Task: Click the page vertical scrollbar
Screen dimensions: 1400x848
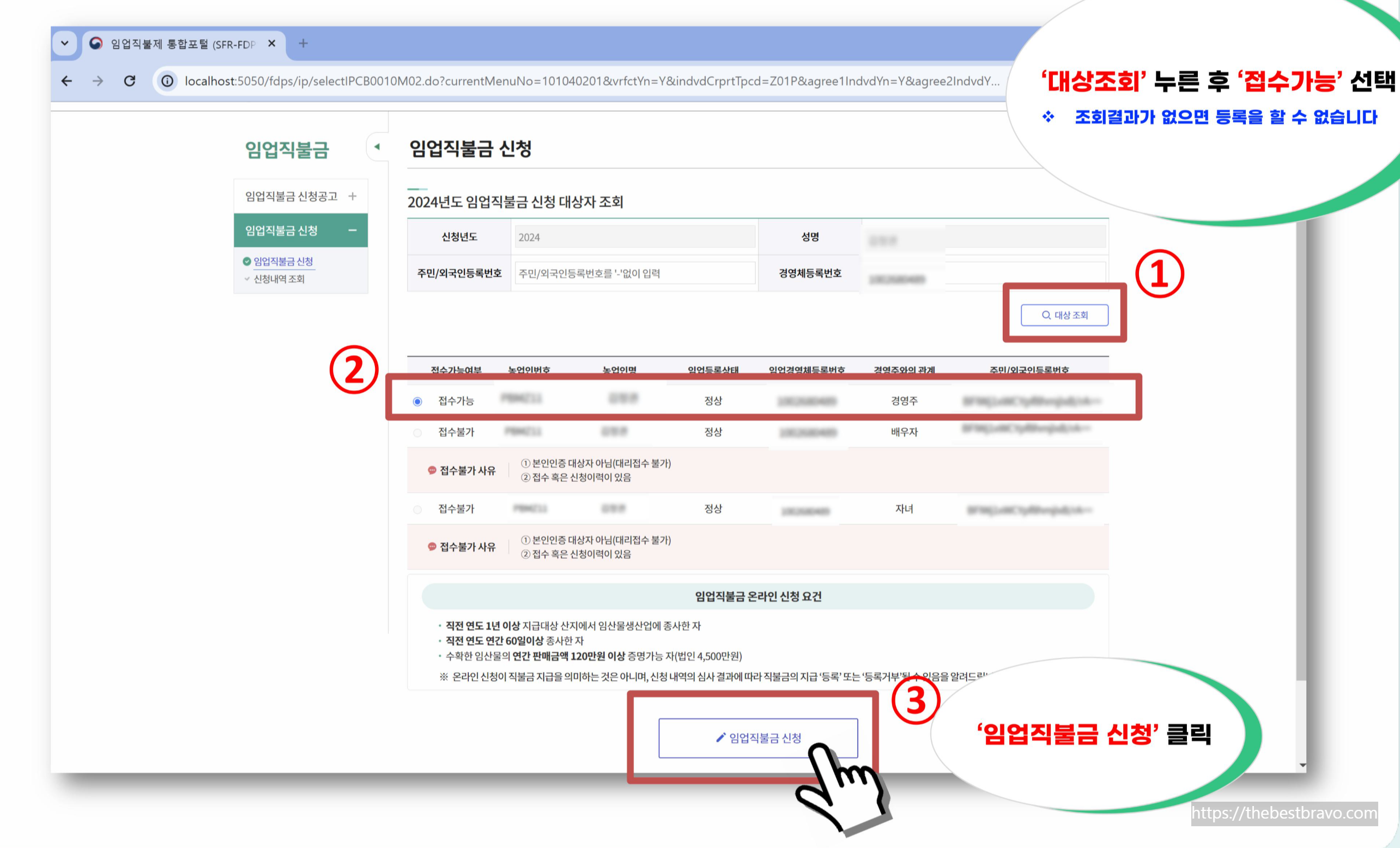Action: 1301,455
